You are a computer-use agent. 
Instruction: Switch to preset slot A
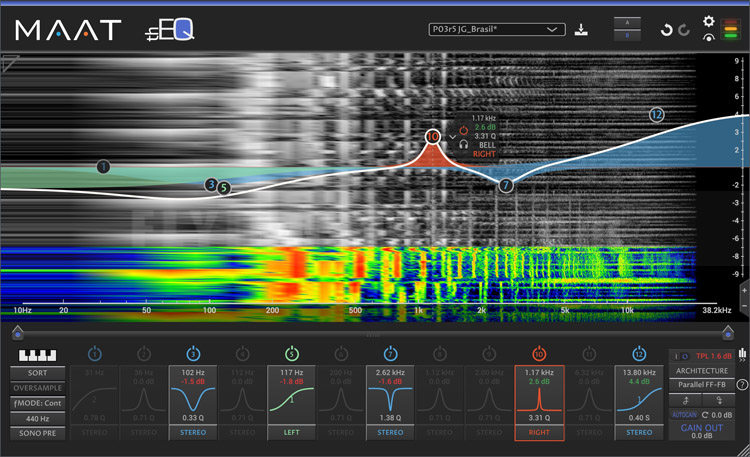click(627, 22)
